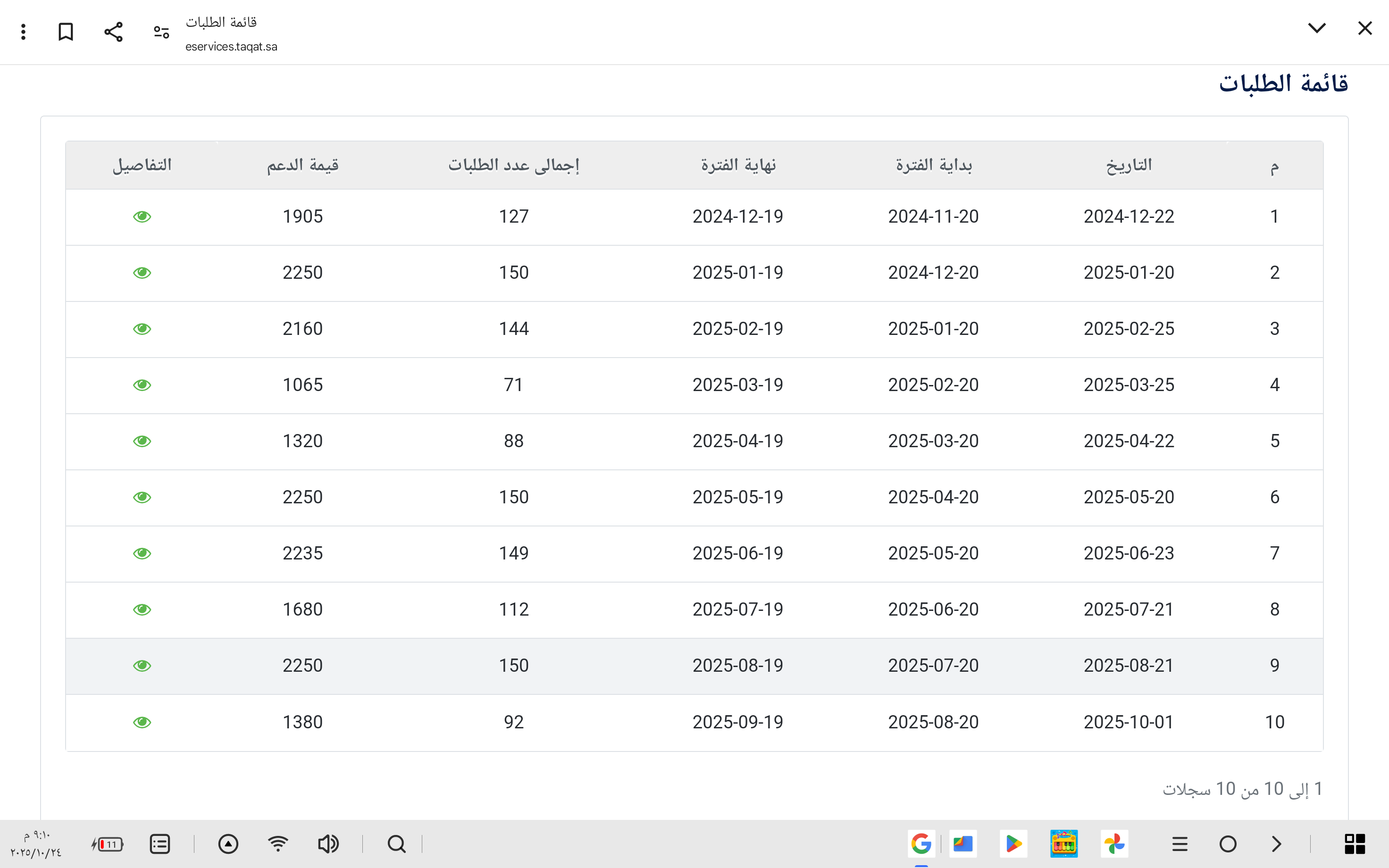Select highlighted row 9 in table

point(694,665)
